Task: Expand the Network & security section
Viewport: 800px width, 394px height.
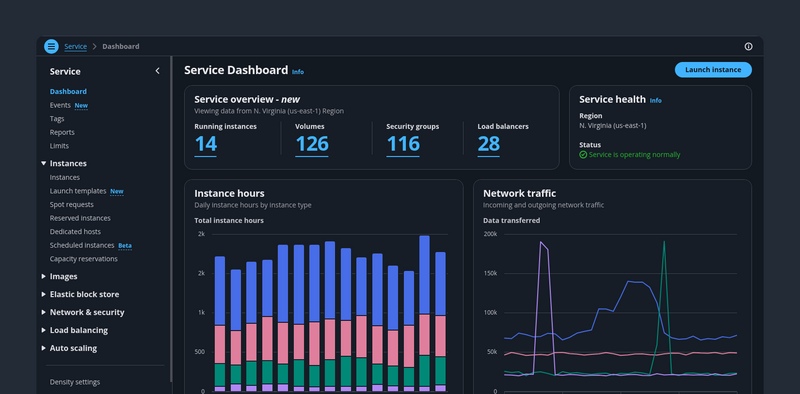Action: pyautogui.click(x=43, y=312)
